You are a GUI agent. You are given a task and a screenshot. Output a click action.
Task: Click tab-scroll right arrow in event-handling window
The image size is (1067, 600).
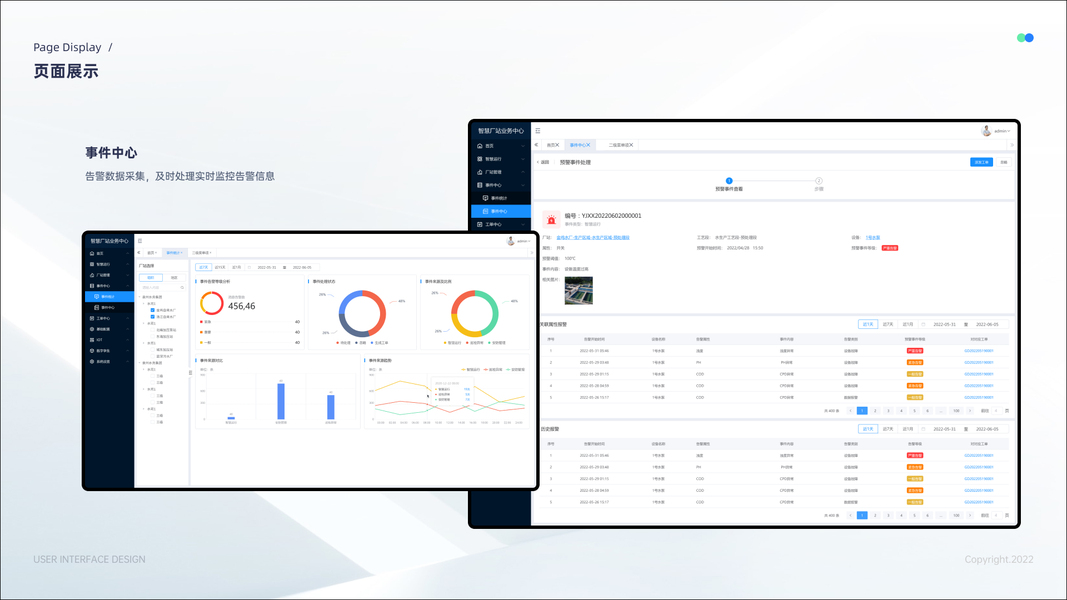pos(1012,145)
